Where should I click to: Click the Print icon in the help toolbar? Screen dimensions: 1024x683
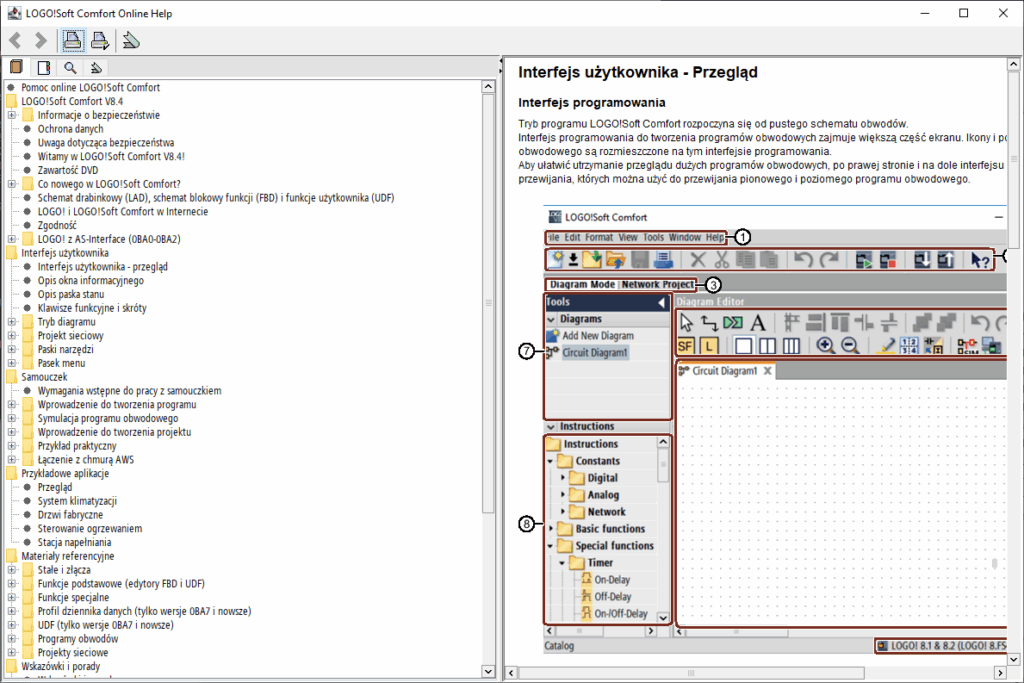tap(72, 40)
